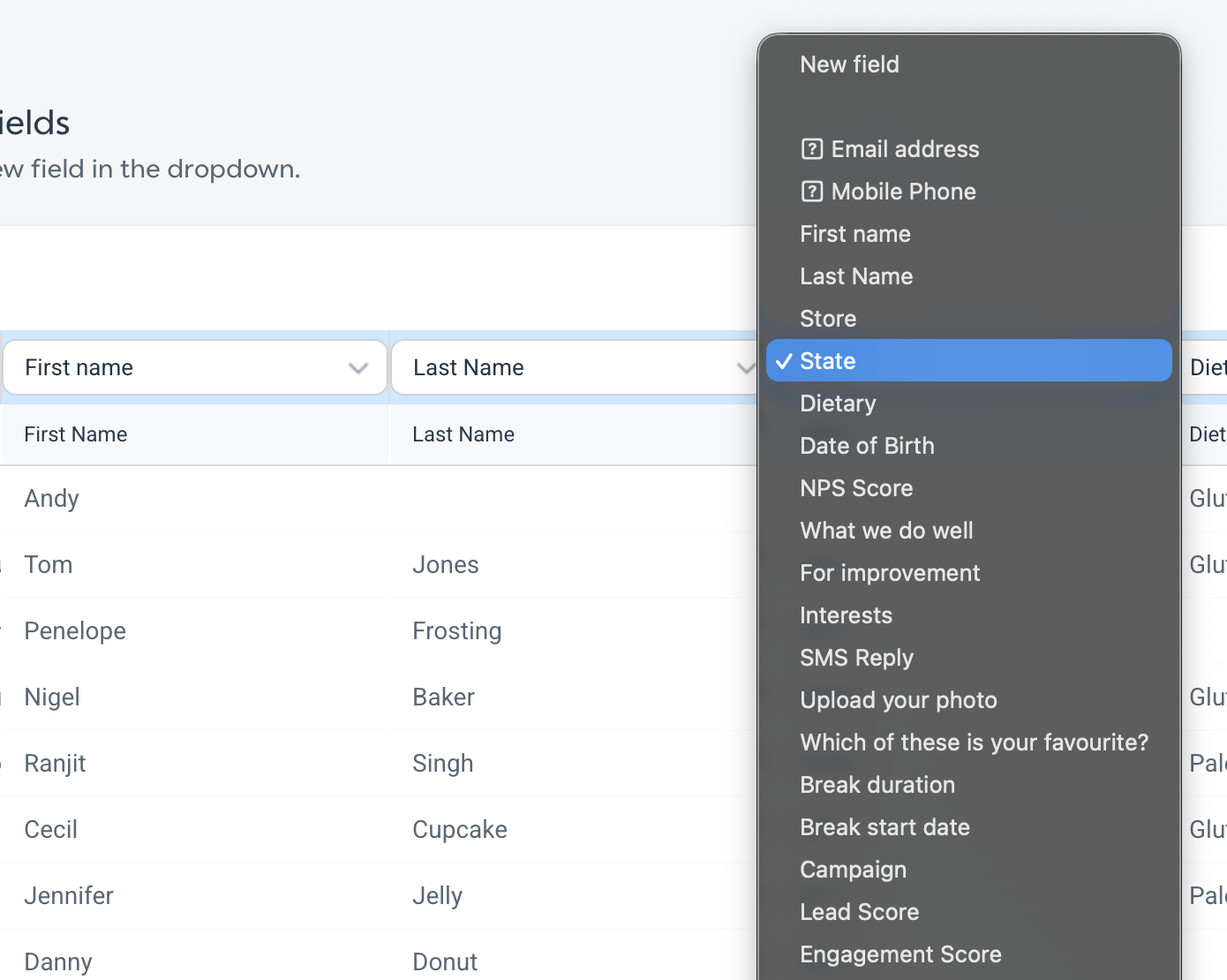Viewport: 1227px width, 980px height.
Task: Select Campaign from the field list
Action: coord(968,870)
